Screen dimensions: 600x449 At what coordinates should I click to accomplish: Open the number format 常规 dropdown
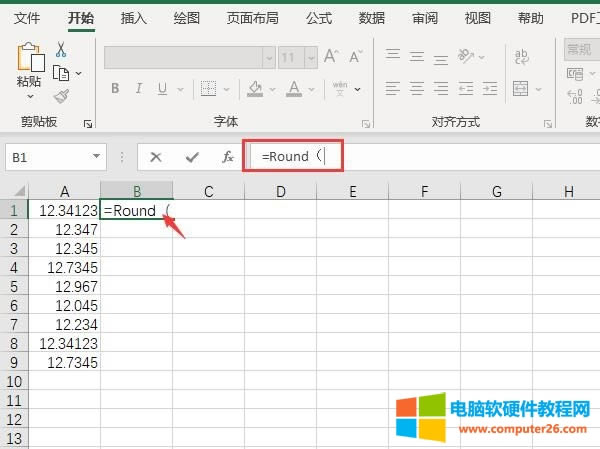pos(582,49)
